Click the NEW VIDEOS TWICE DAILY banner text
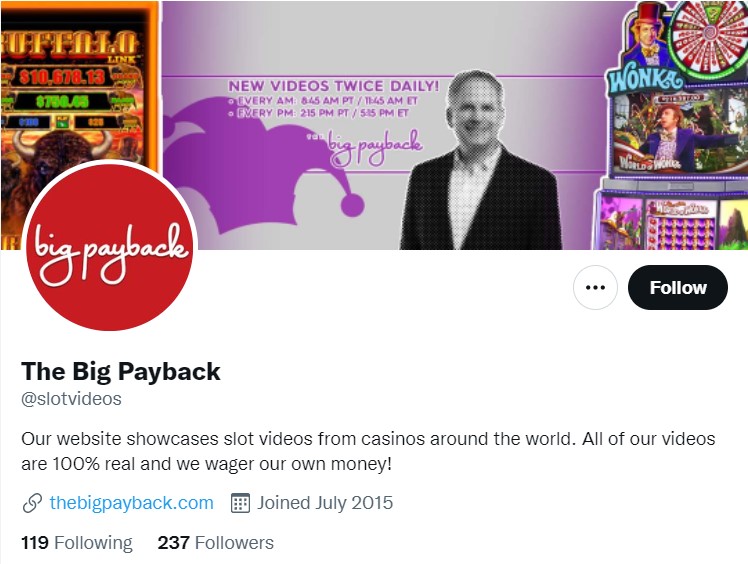The height and width of the screenshot is (564, 748). click(x=333, y=86)
